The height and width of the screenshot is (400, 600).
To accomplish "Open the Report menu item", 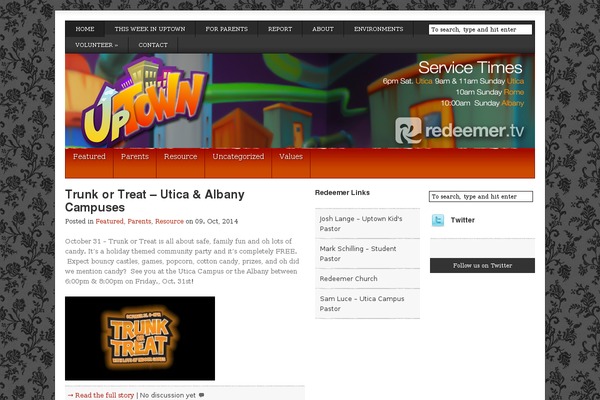I will tap(280, 29).
